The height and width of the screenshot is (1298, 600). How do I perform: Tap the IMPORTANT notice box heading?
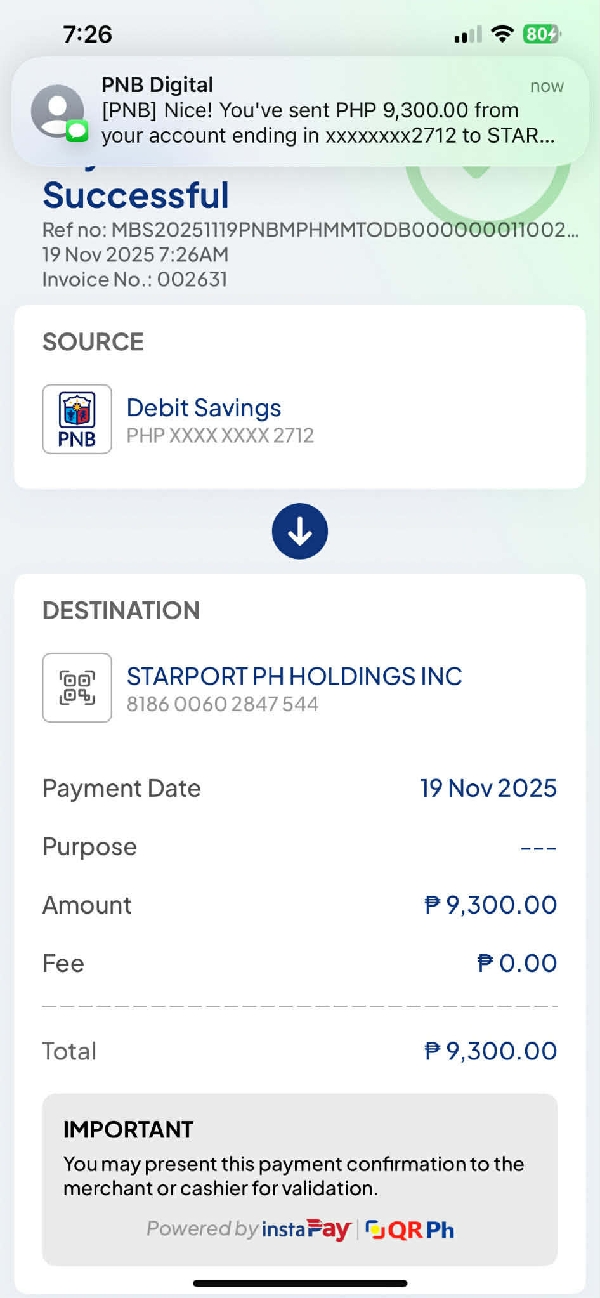pyautogui.click(x=128, y=1130)
